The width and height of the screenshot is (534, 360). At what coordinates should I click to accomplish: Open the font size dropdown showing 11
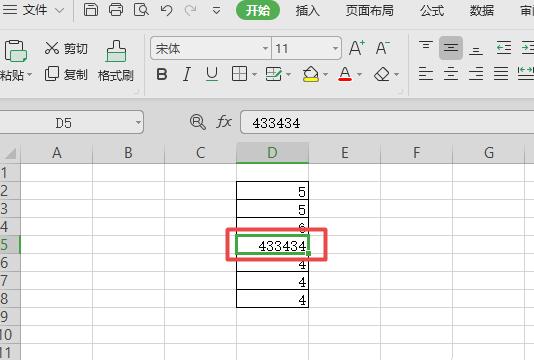point(335,48)
